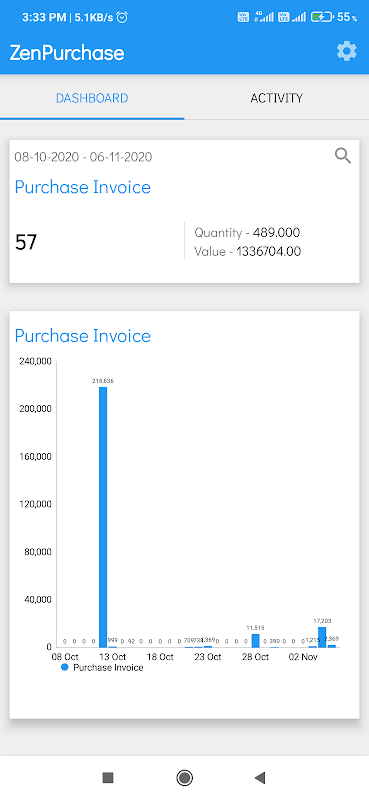This screenshot has height=800, width=369.
Task: Select the tallest bar labeled 218,636
Action: click(103, 517)
